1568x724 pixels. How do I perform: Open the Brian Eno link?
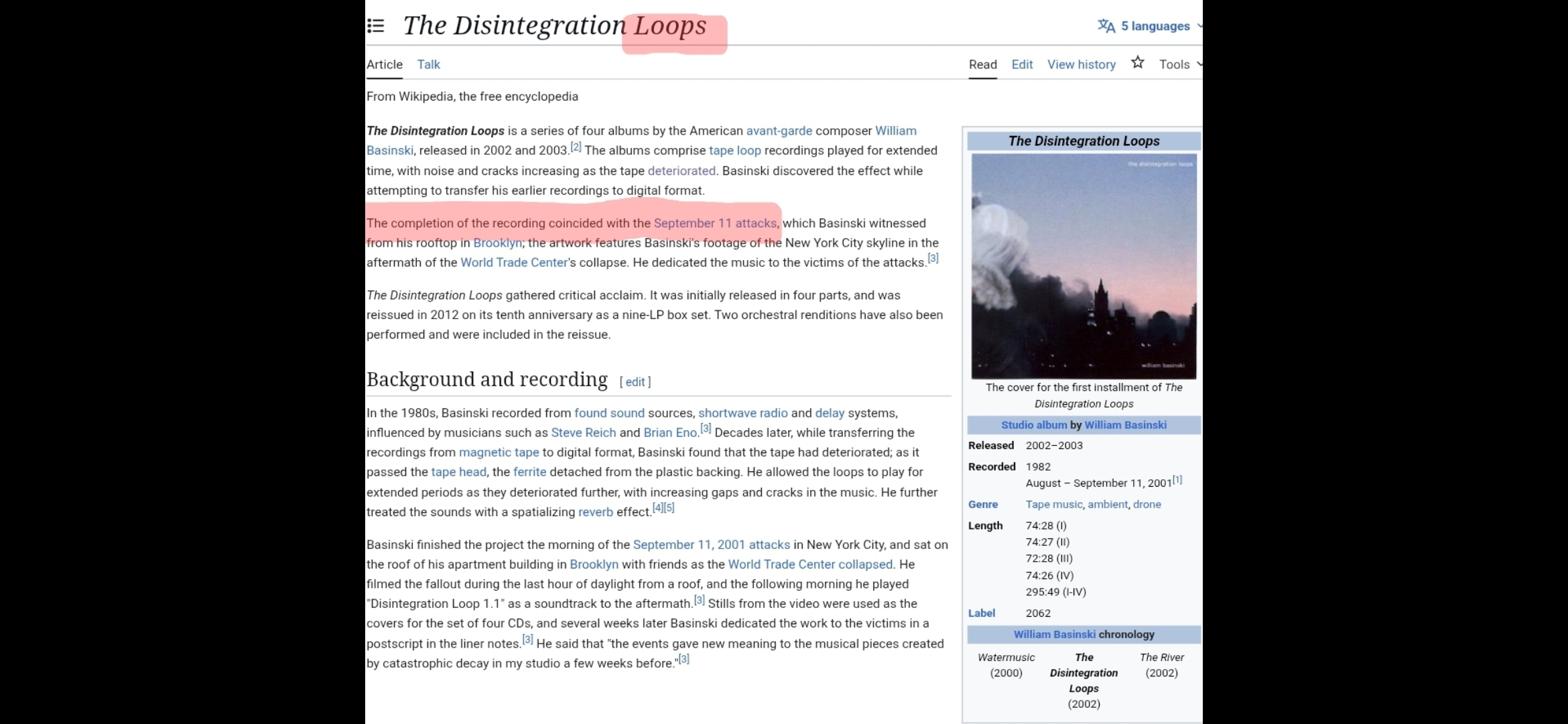(670, 433)
